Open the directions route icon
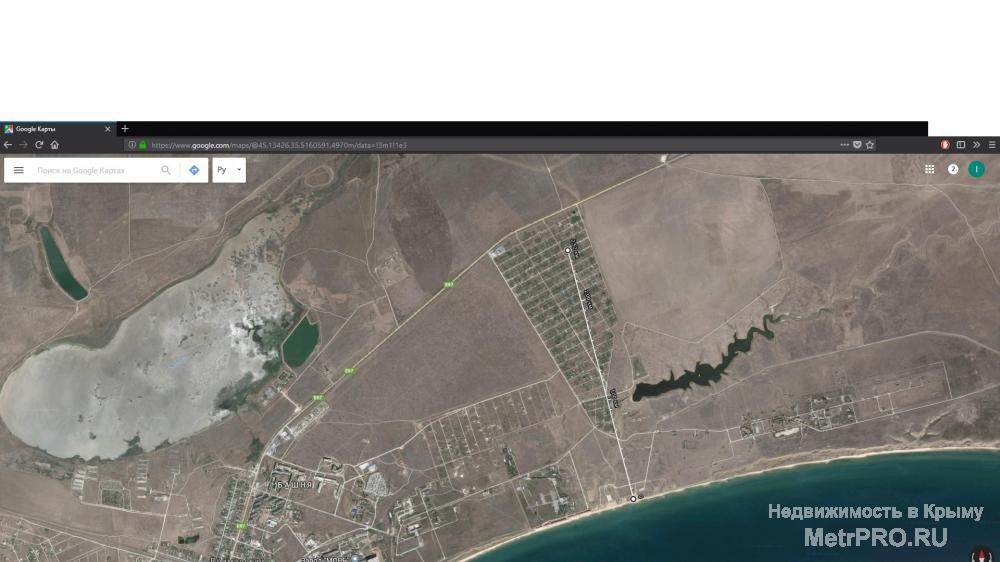This screenshot has height=562, width=1000. point(194,170)
